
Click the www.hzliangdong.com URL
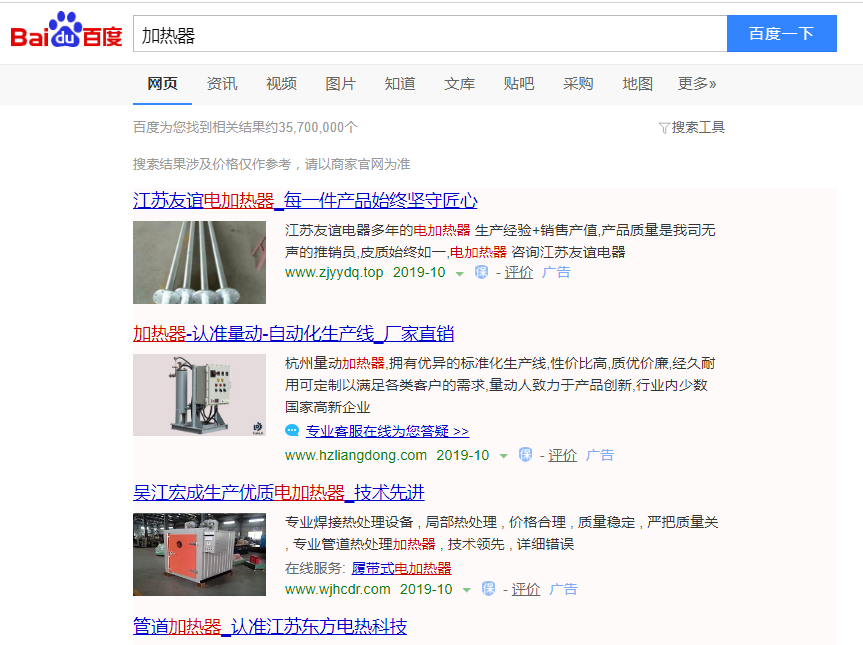click(356, 456)
